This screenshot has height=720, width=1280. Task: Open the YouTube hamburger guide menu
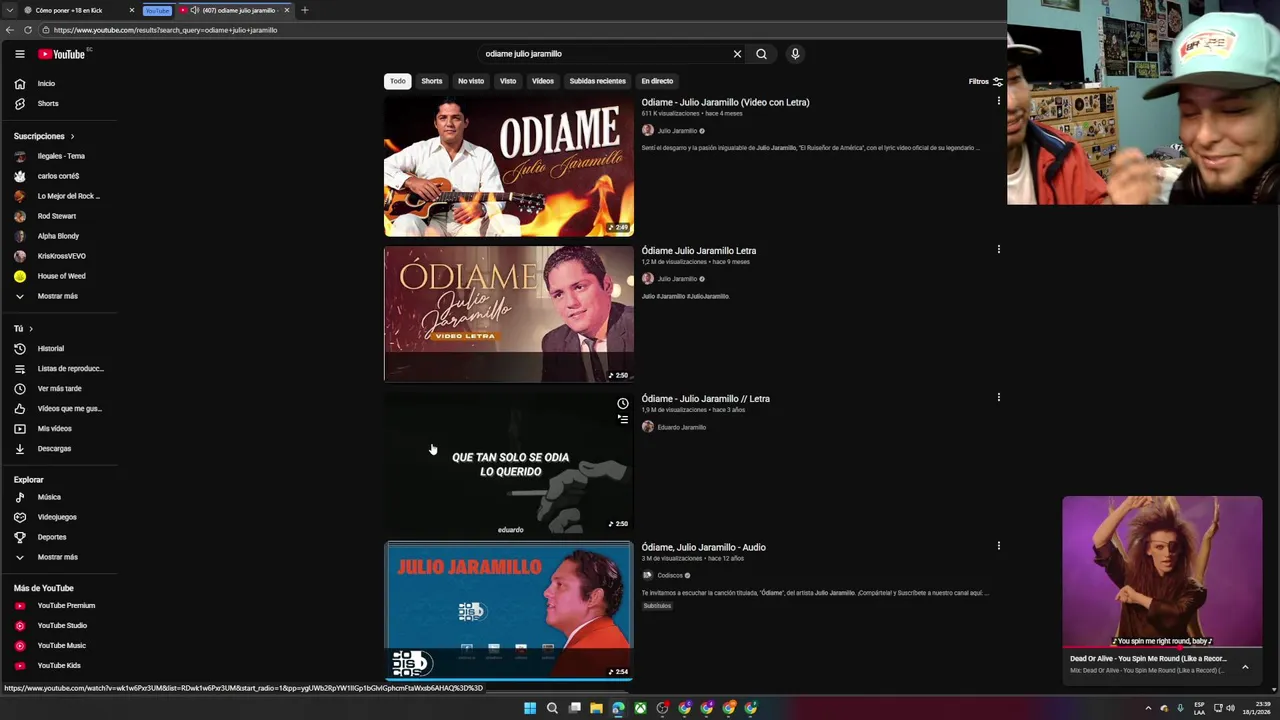tap(19, 54)
